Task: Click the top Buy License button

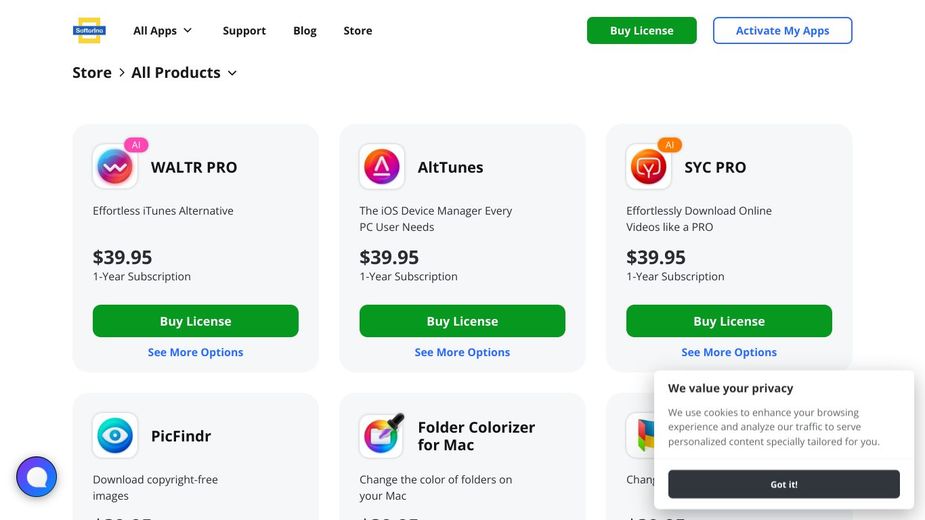Action: (x=641, y=31)
